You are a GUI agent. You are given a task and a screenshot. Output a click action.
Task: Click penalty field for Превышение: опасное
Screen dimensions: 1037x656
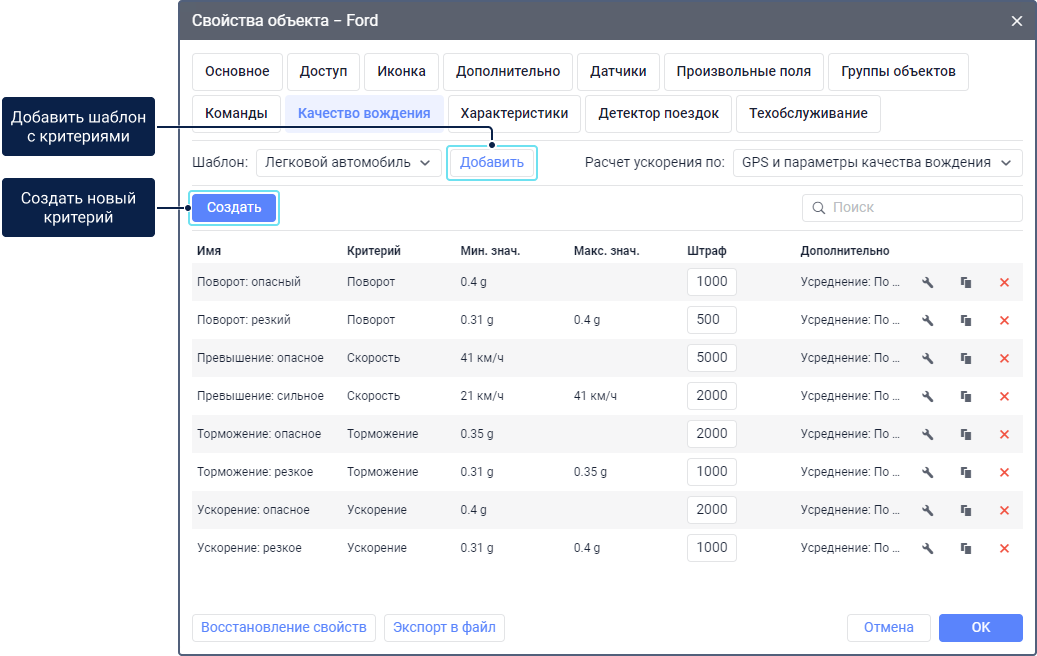tap(712, 358)
